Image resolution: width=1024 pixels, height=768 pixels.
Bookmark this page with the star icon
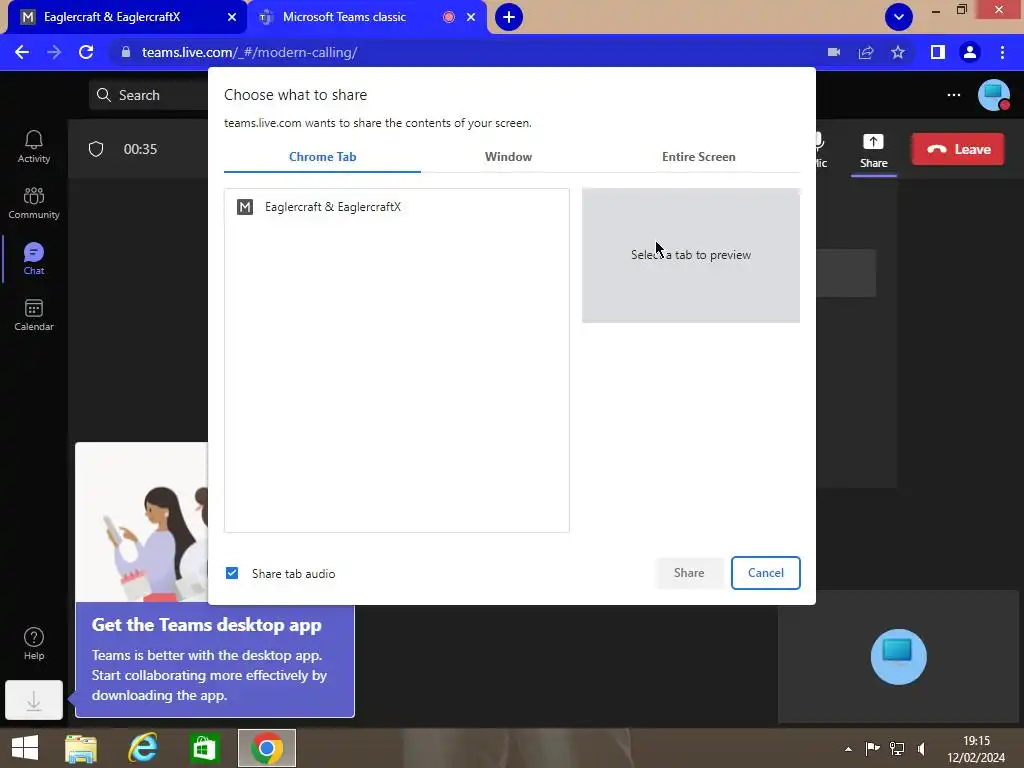(x=898, y=52)
